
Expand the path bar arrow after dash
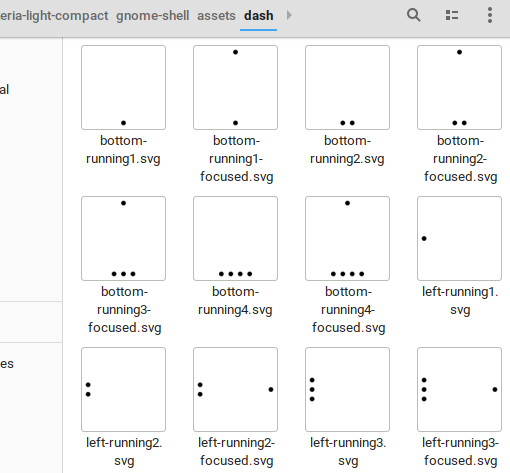pos(289,15)
